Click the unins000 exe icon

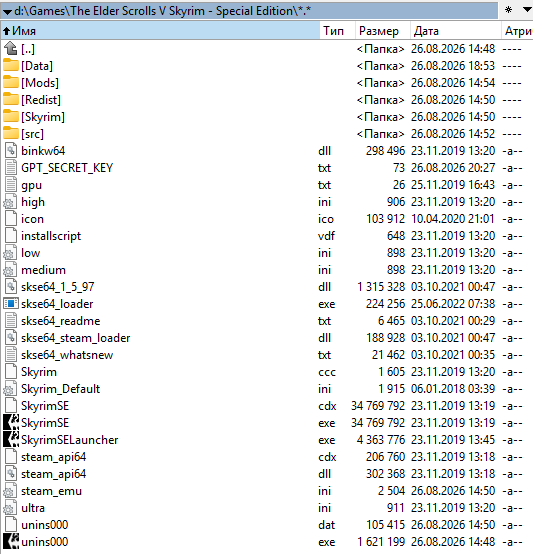11,541
